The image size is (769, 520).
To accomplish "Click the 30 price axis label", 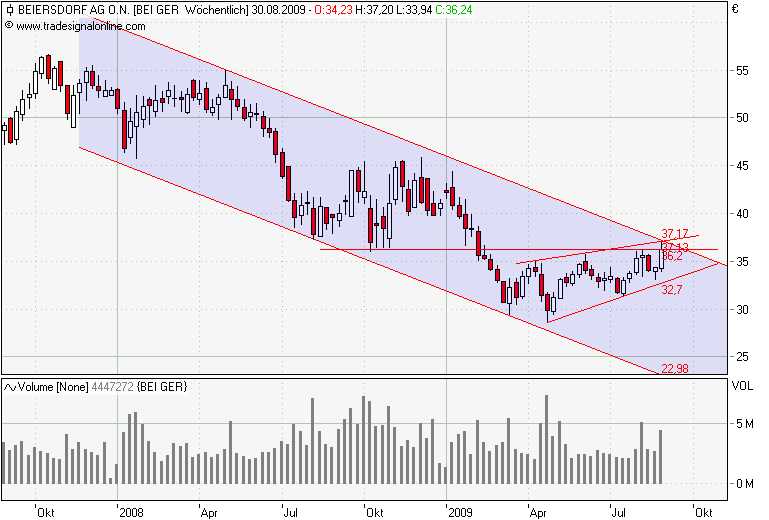I will [x=742, y=310].
